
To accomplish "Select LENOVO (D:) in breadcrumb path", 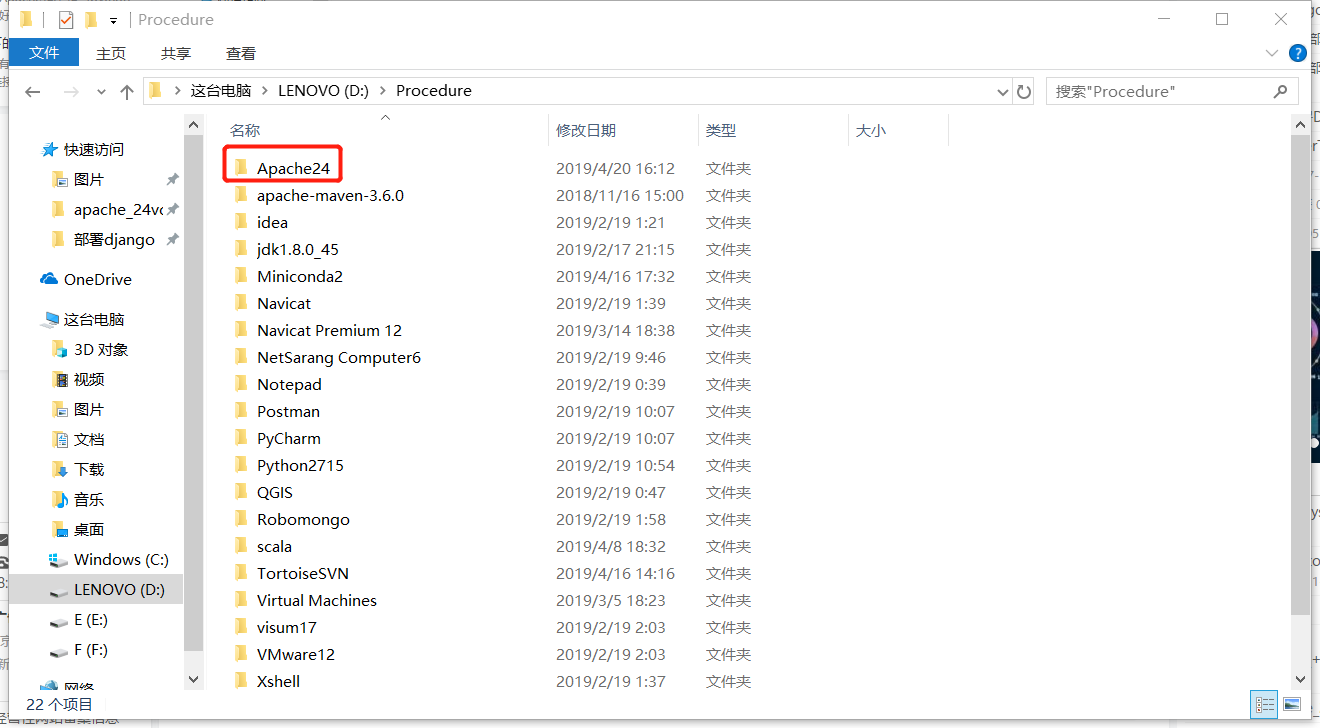I will 322,90.
